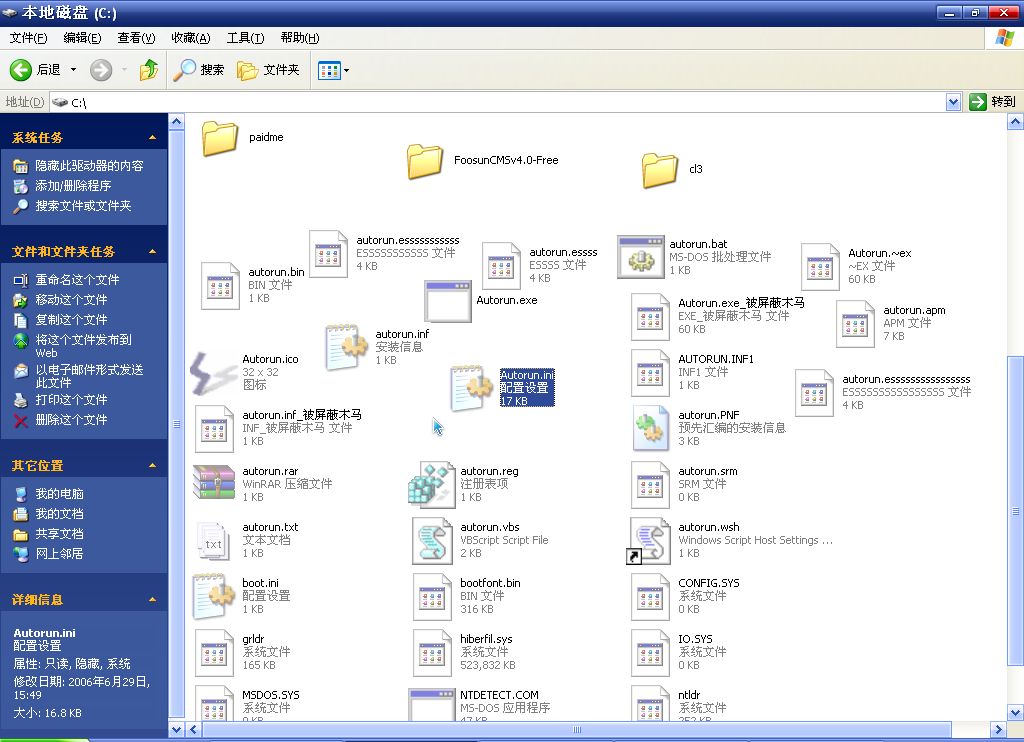This screenshot has height=742, width=1024.
Task: Open 我的文档 from other places
Action: pyautogui.click(x=59, y=514)
